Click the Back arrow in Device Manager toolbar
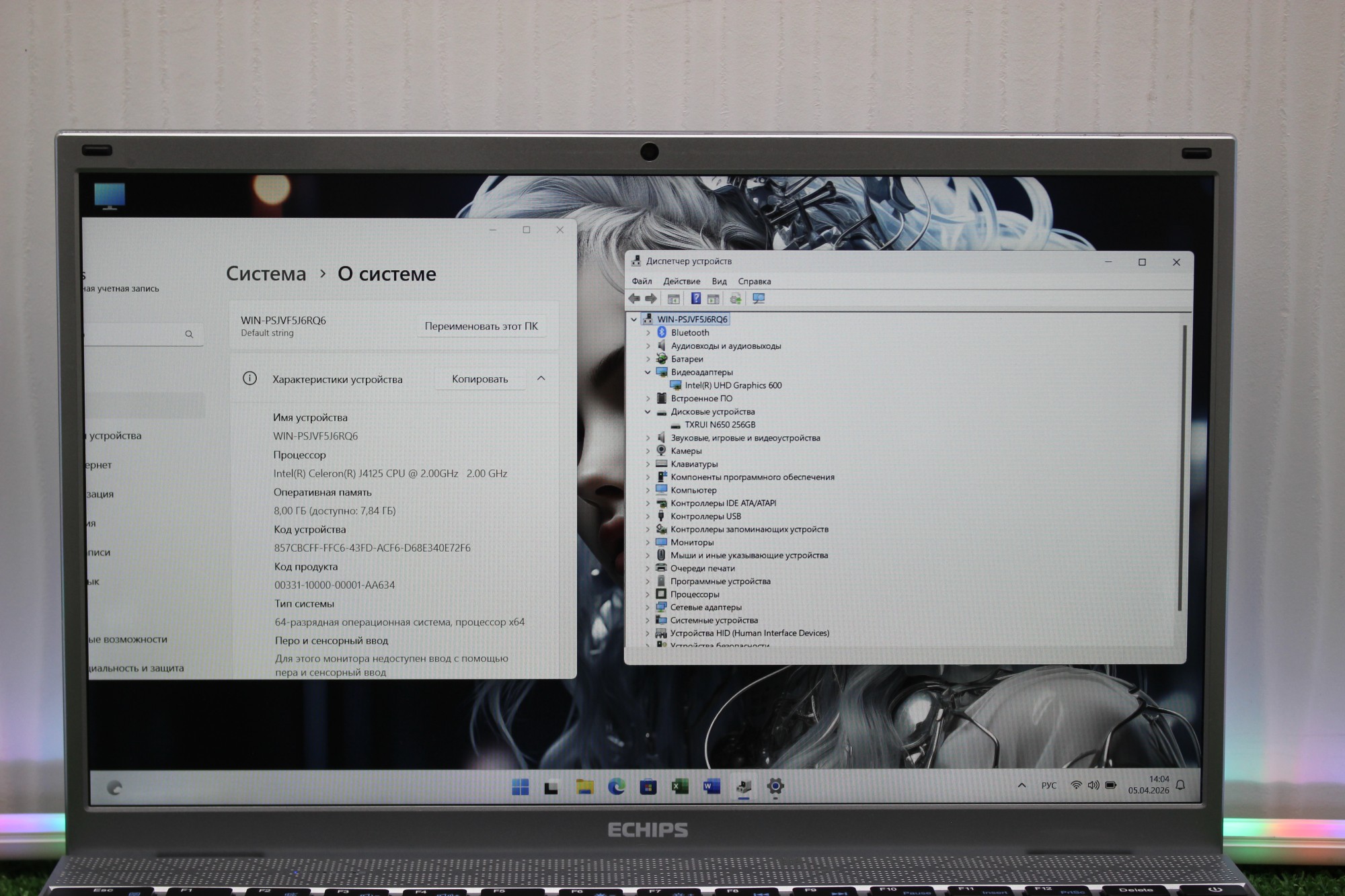Image resolution: width=1345 pixels, height=896 pixels. tap(634, 298)
